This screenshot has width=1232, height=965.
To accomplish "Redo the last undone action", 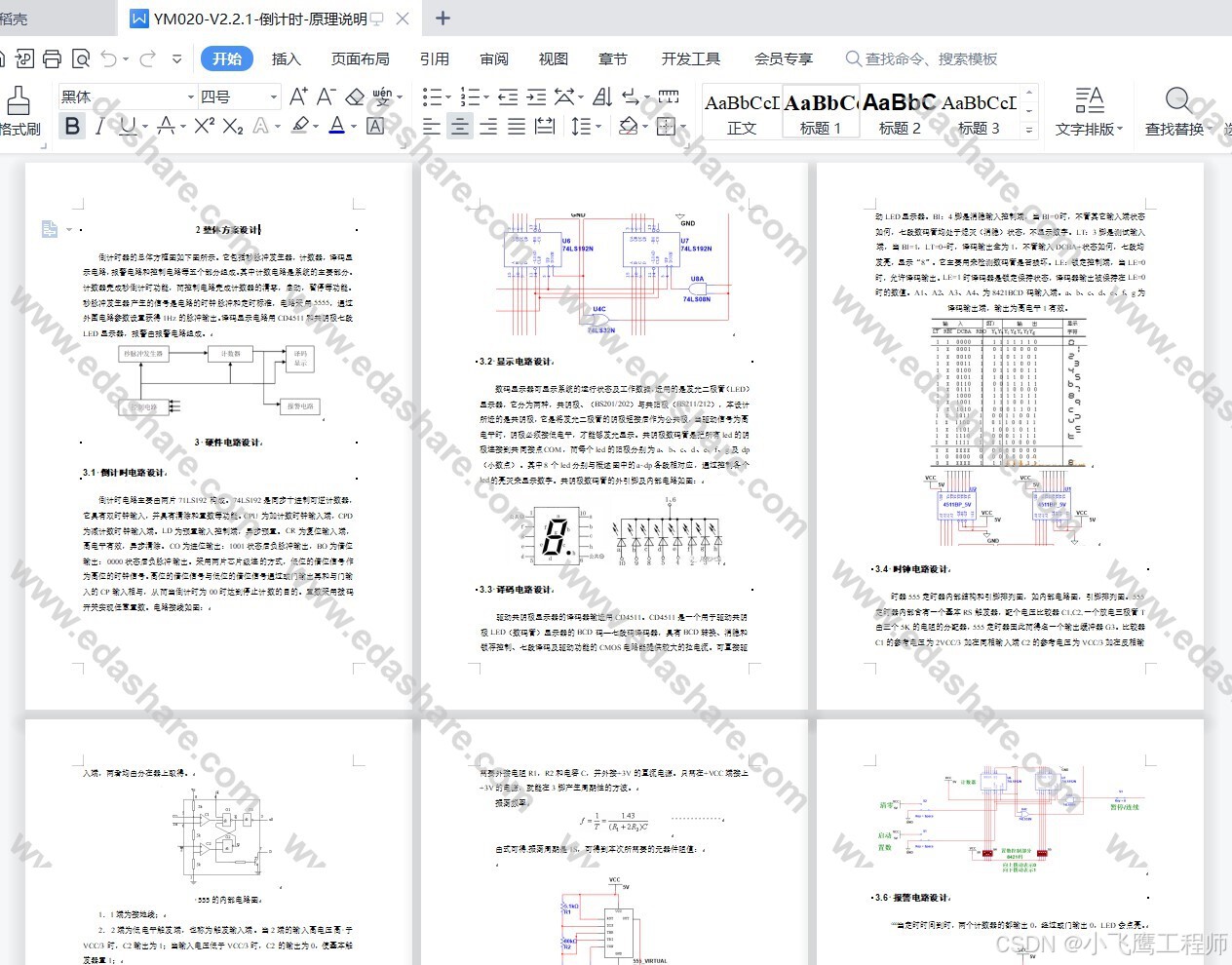I will tap(147, 58).
